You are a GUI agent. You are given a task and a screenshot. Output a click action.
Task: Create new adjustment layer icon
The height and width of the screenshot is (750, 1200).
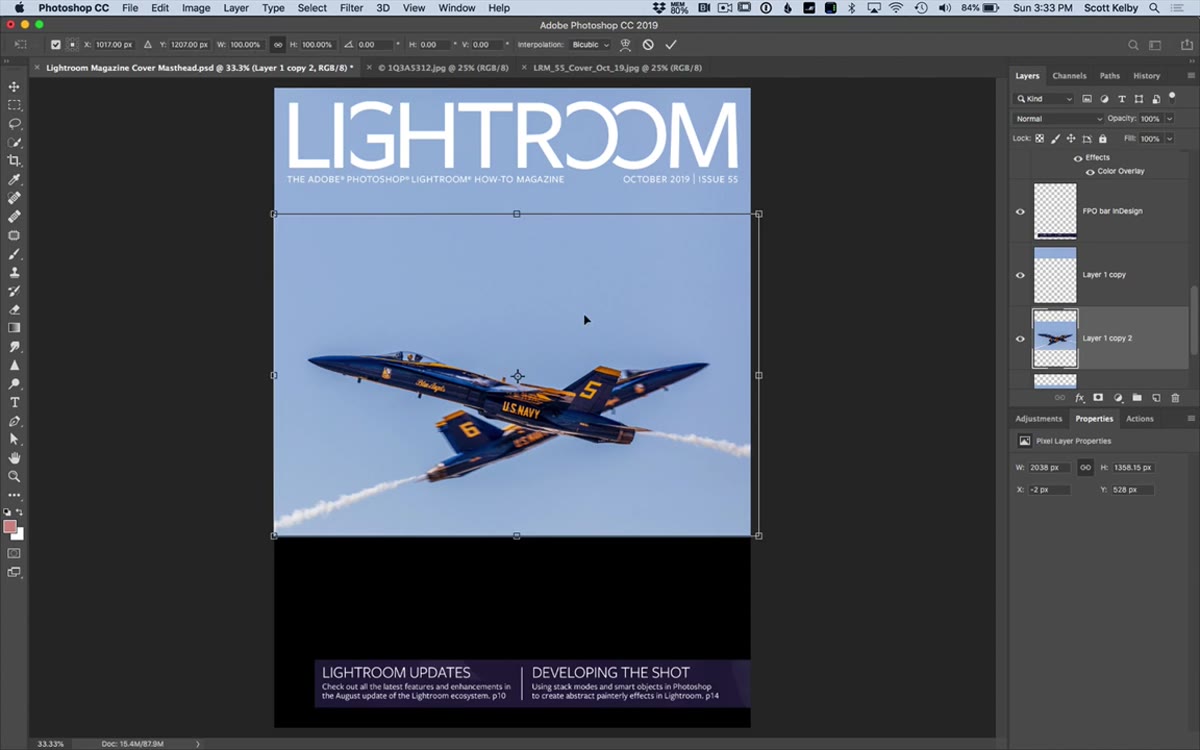click(x=1118, y=398)
